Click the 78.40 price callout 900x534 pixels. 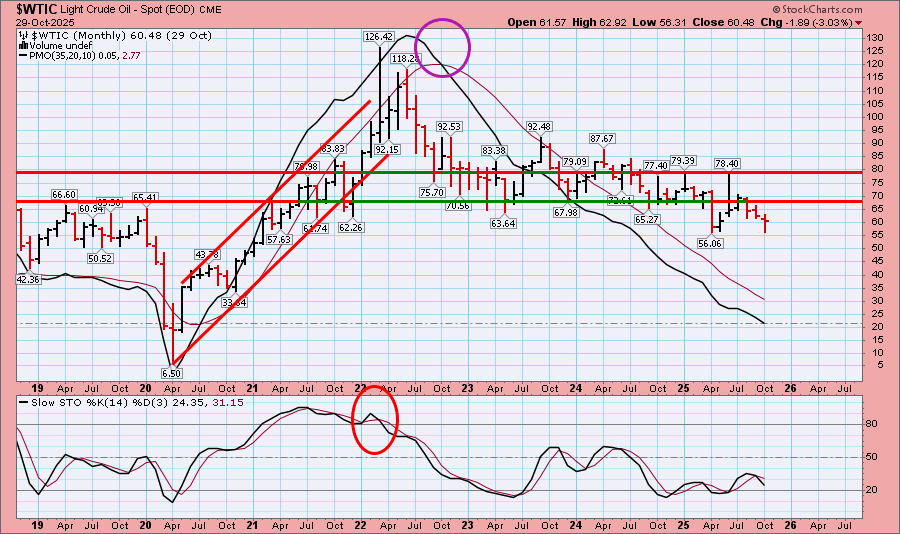(727, 163)
